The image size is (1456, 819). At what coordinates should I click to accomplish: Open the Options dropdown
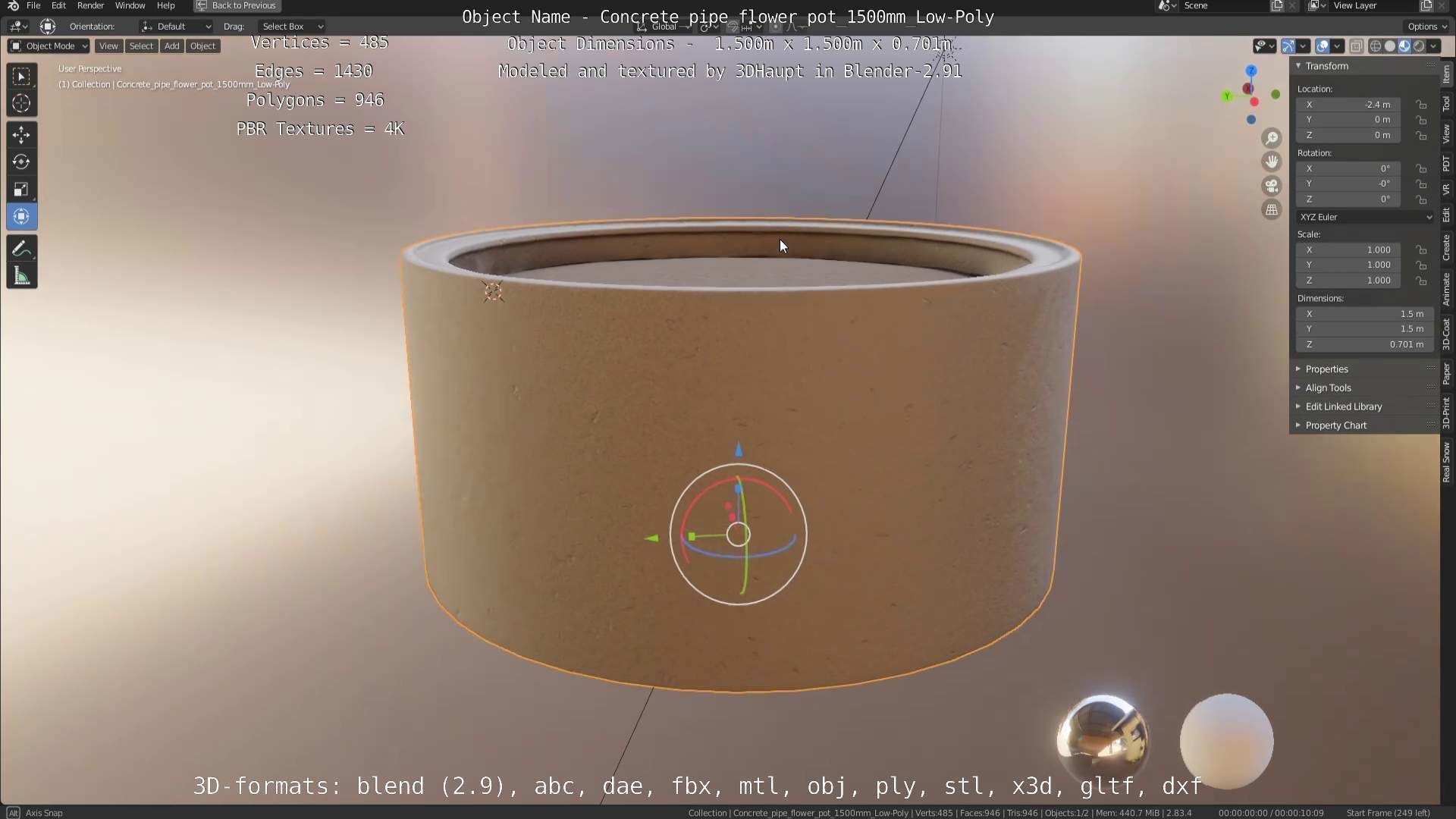point(1427,26)
